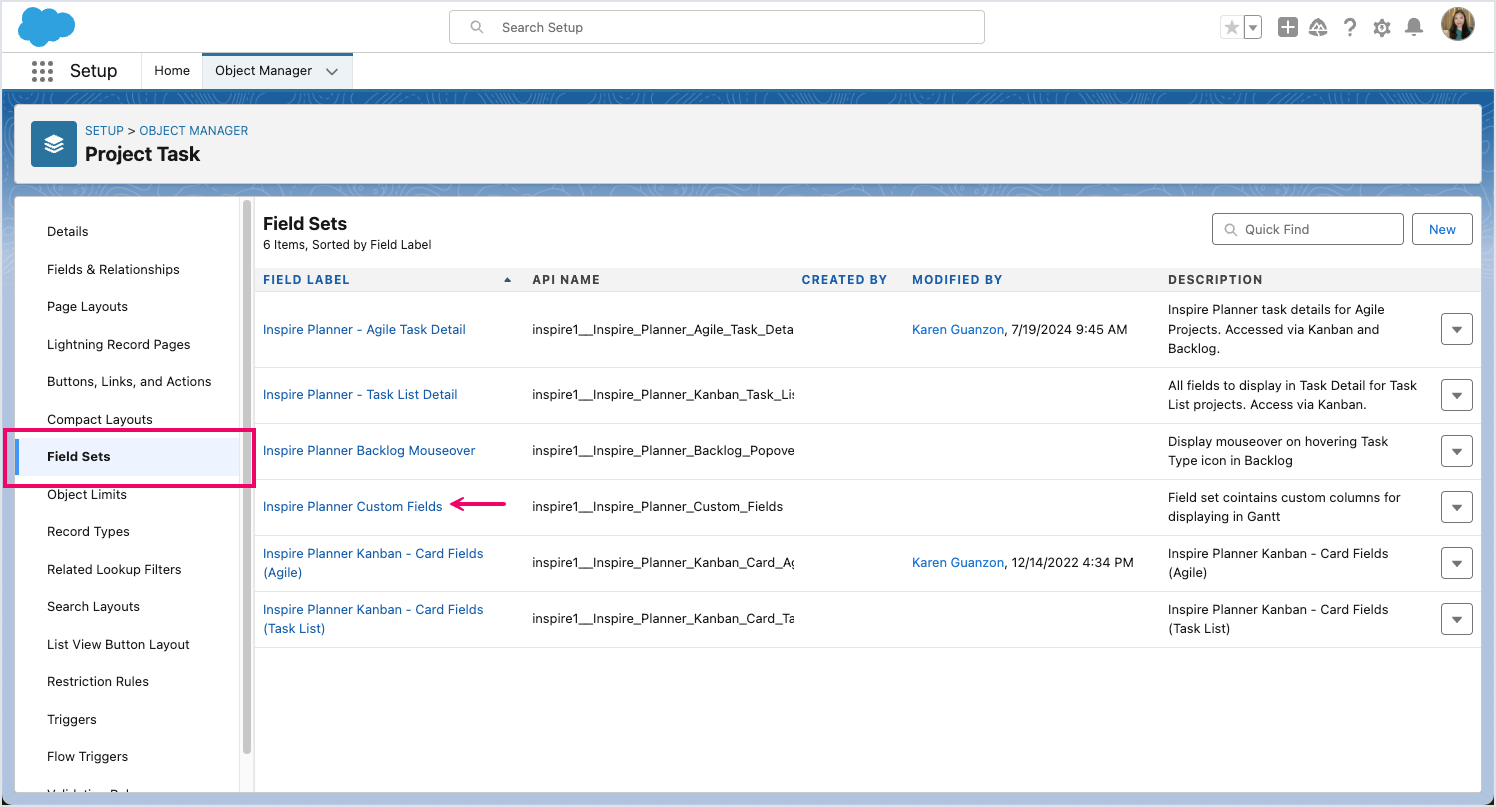Select Flow Triggers in the sidebar
This screenshot has width=1496, height=807.
pos(87,756)
